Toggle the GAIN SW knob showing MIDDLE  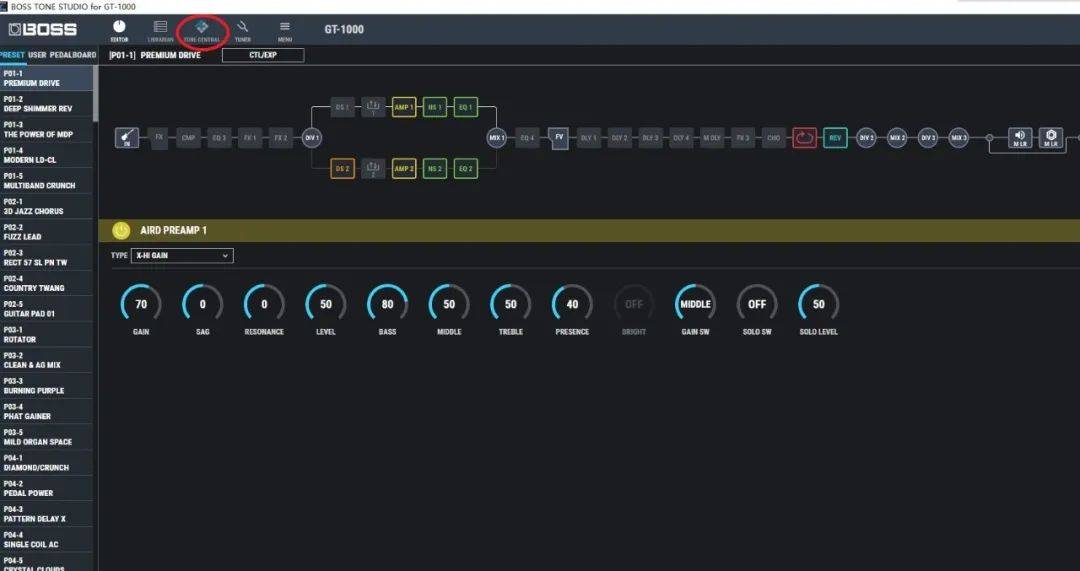[695, 304]
